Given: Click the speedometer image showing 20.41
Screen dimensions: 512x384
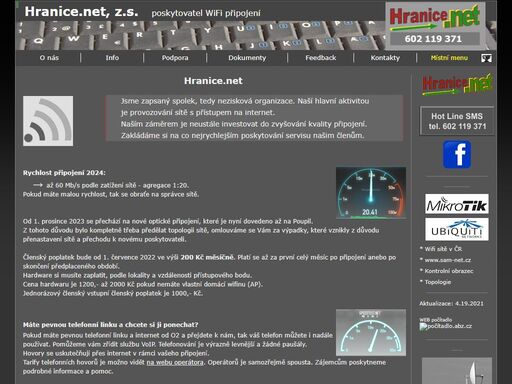Looking at the screenshot, I should tap(371, 193).
